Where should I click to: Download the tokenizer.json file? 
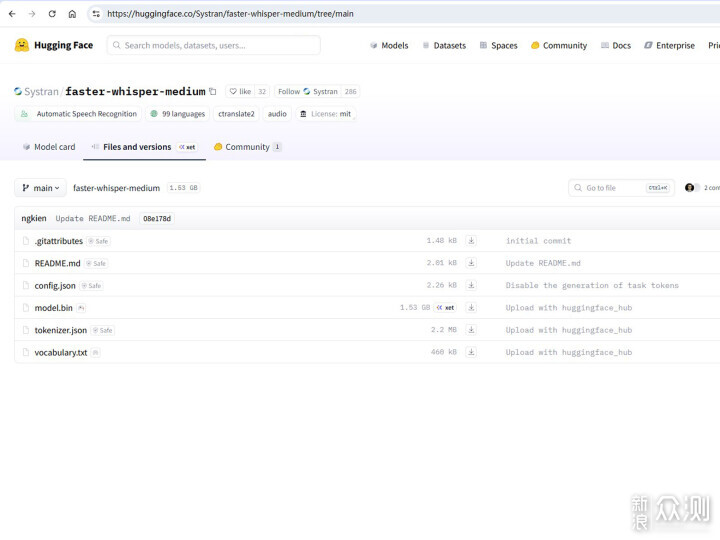[x=471, y=330]
